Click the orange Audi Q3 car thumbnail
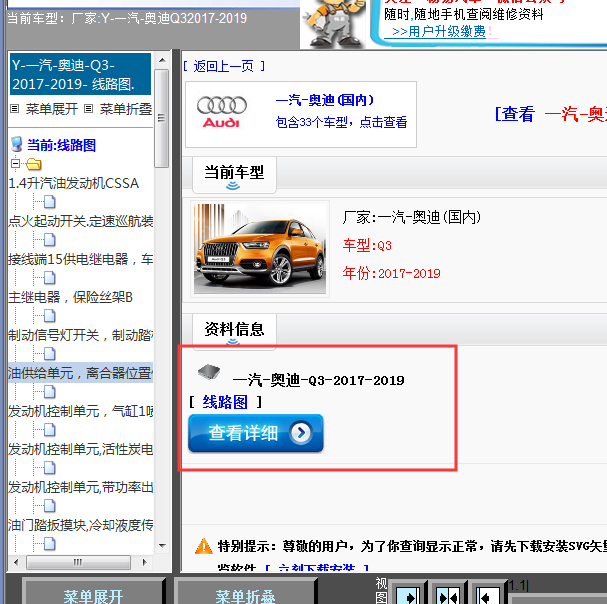This screenshot has height=604, width=607. point(260,249)
